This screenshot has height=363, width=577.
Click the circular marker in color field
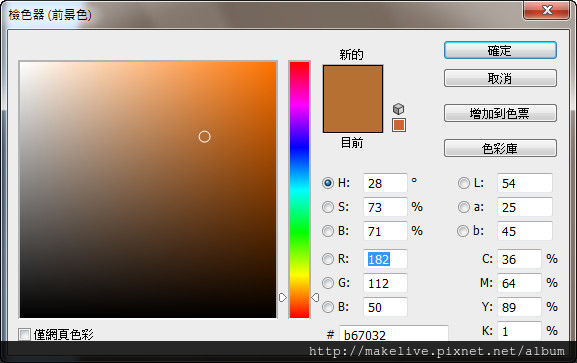click(204, 137)
